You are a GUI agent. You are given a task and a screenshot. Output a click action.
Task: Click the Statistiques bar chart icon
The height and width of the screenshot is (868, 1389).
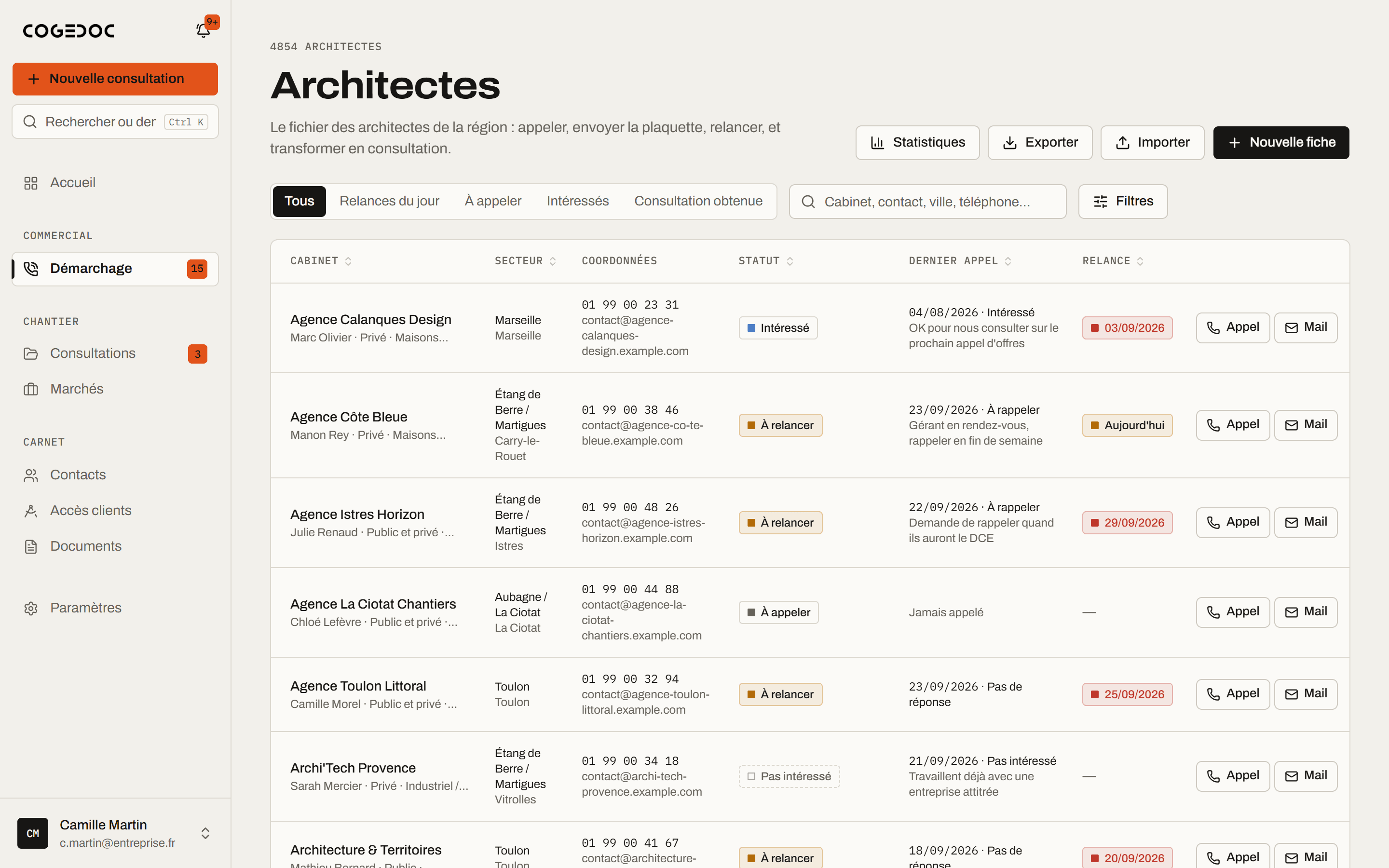coord(877,143)
